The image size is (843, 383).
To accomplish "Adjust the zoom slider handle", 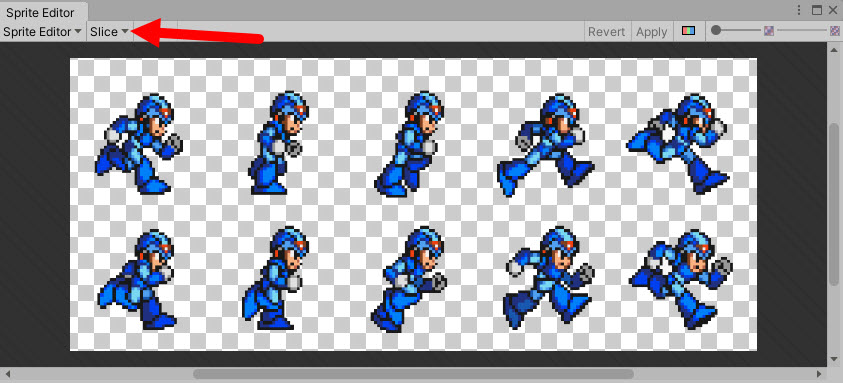I will click(x=716, y=31).
